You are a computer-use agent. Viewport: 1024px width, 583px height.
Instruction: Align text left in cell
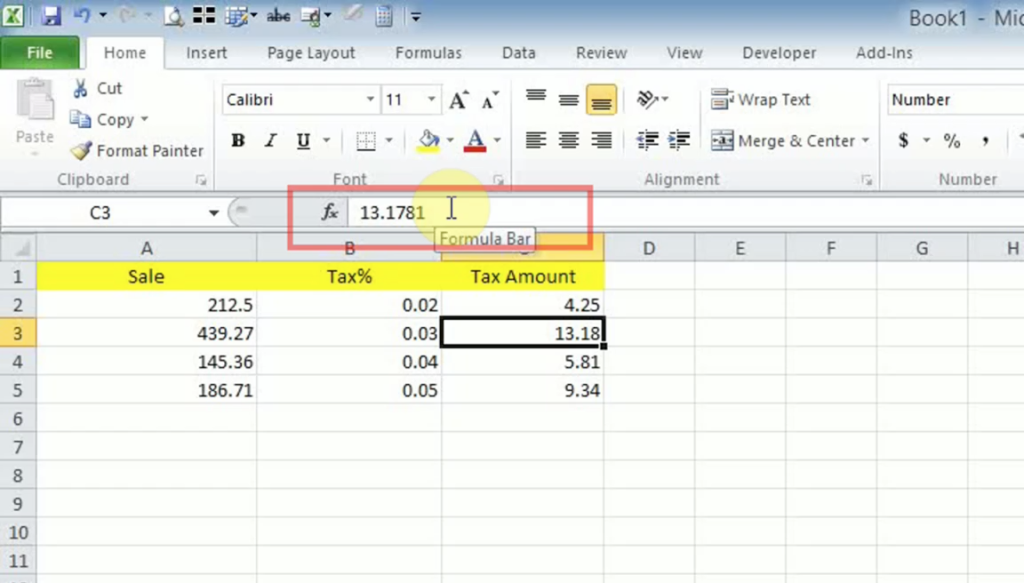coord(536,140)
